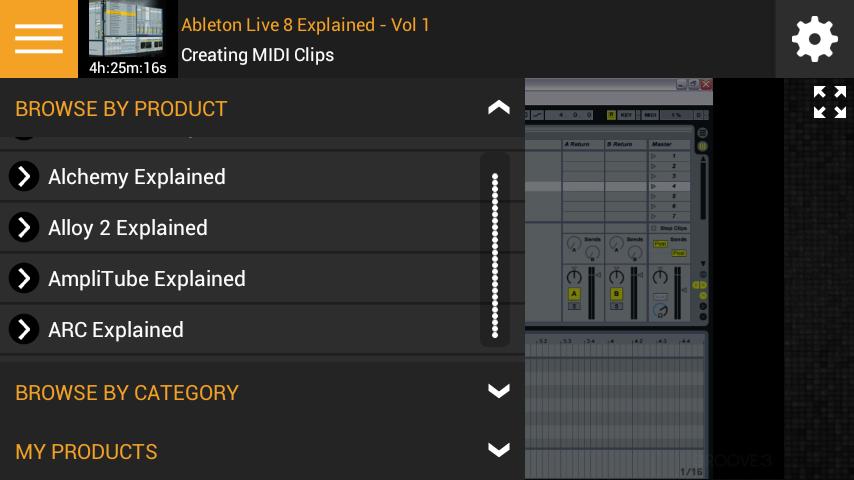Toggle fullscreen video with the expand arrows icon
The width and height of the screenshot is (854, 480).
click(x=829, y=102)
